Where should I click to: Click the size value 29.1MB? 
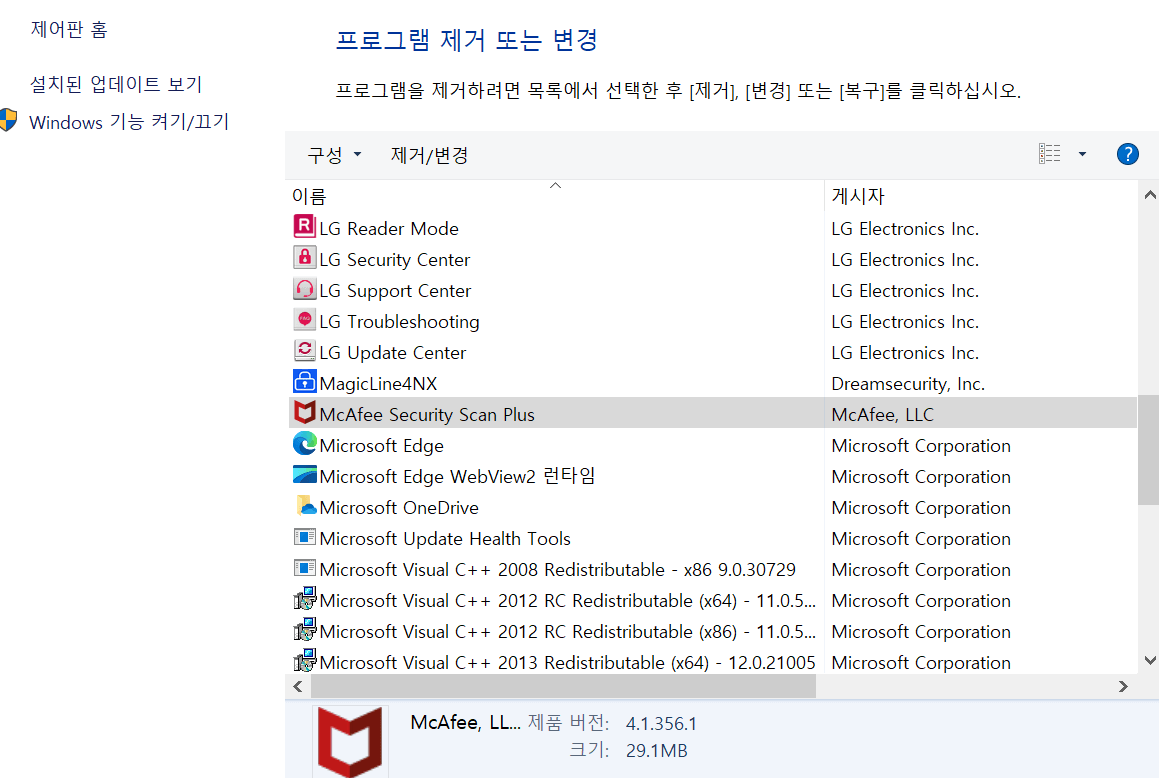656,751
